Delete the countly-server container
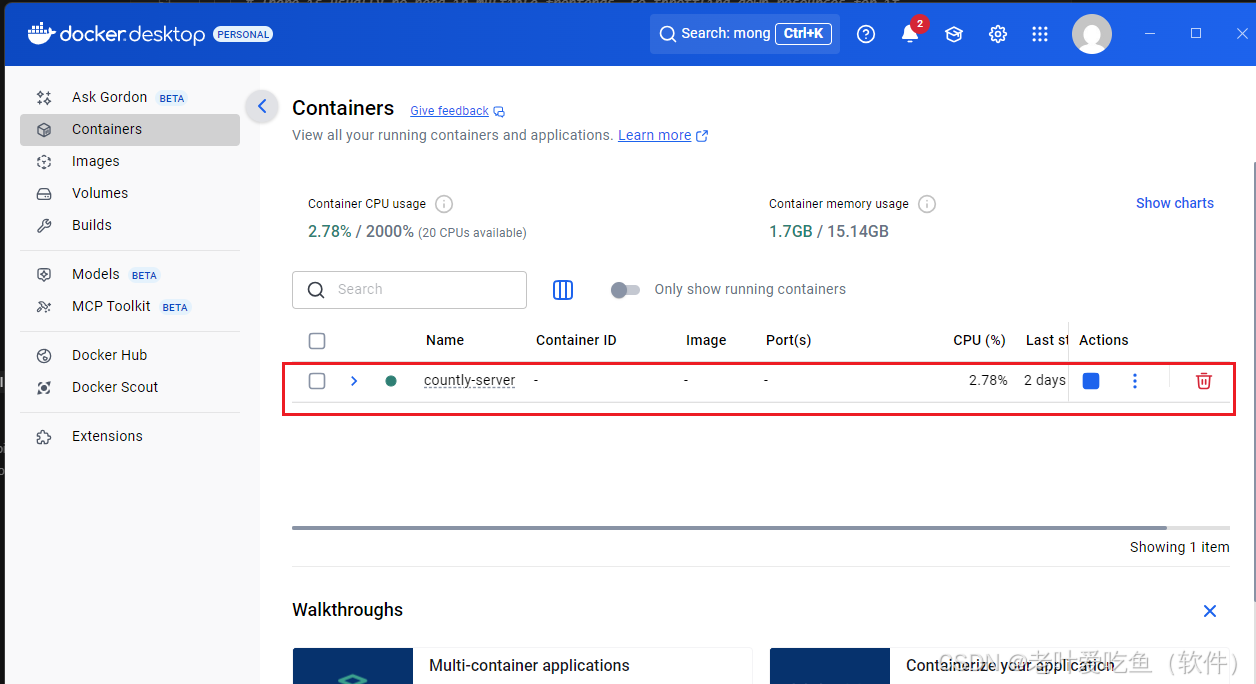1256x684 pixels. click(x=1203, y=380)
